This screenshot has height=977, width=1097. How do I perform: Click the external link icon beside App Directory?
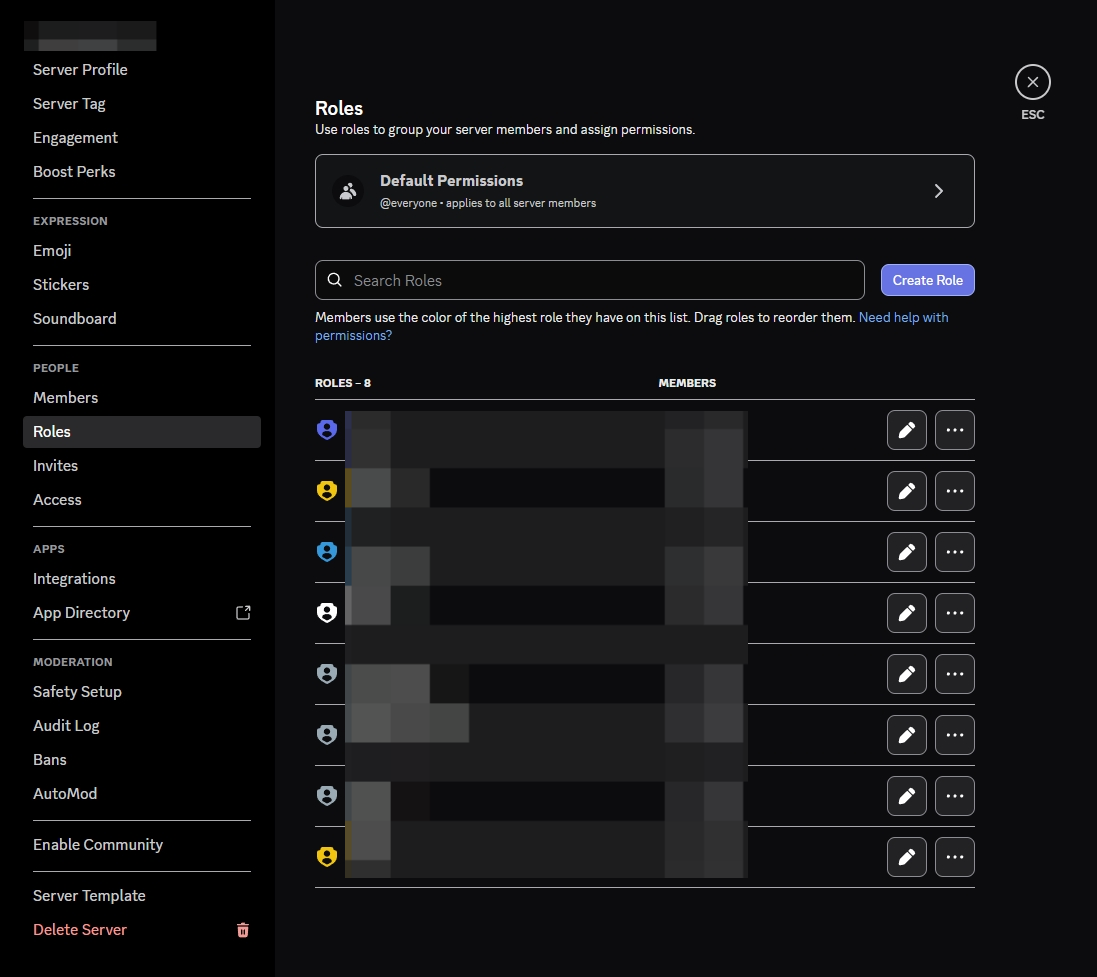[243, 613]
